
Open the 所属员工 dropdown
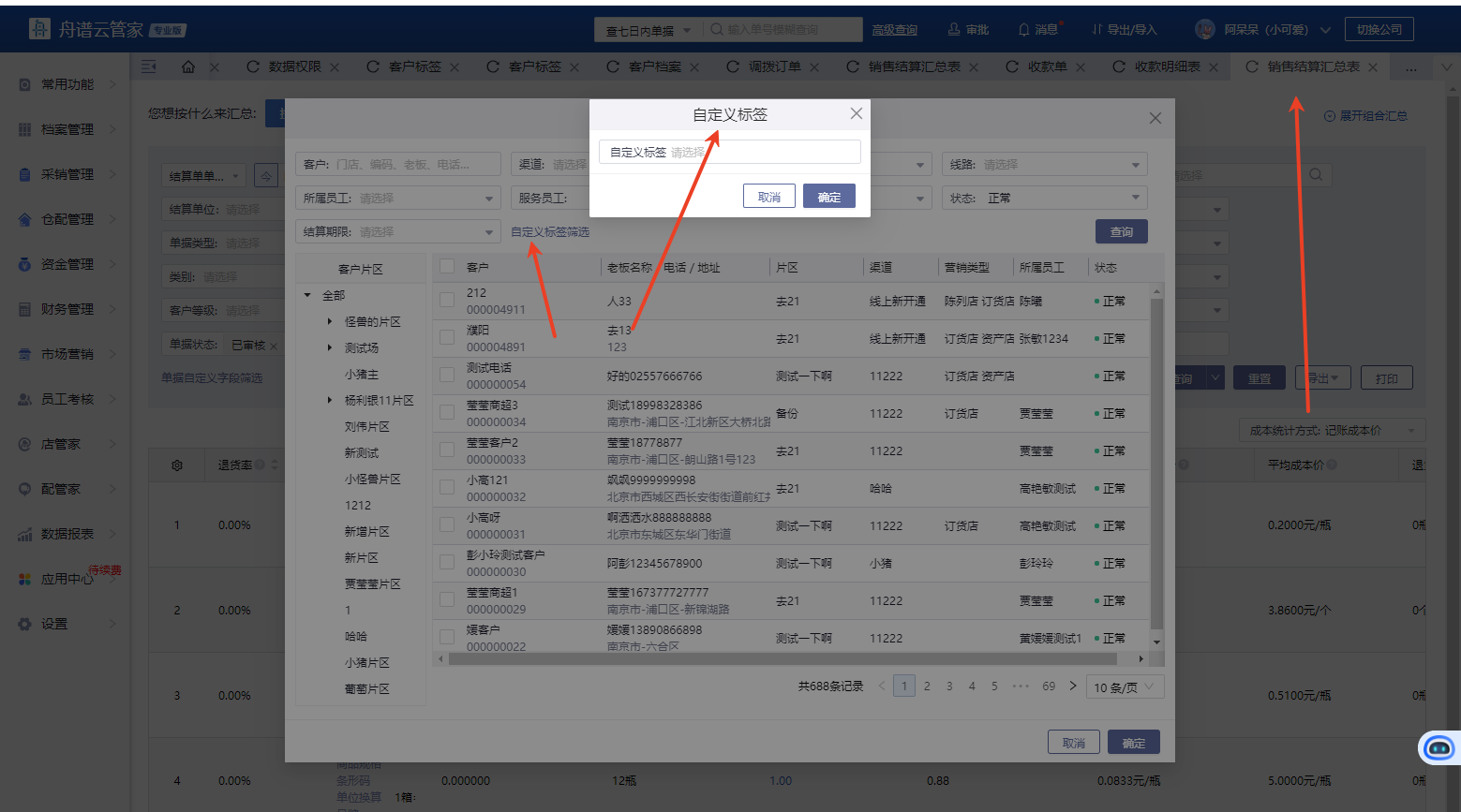click(x=397, y=199)
